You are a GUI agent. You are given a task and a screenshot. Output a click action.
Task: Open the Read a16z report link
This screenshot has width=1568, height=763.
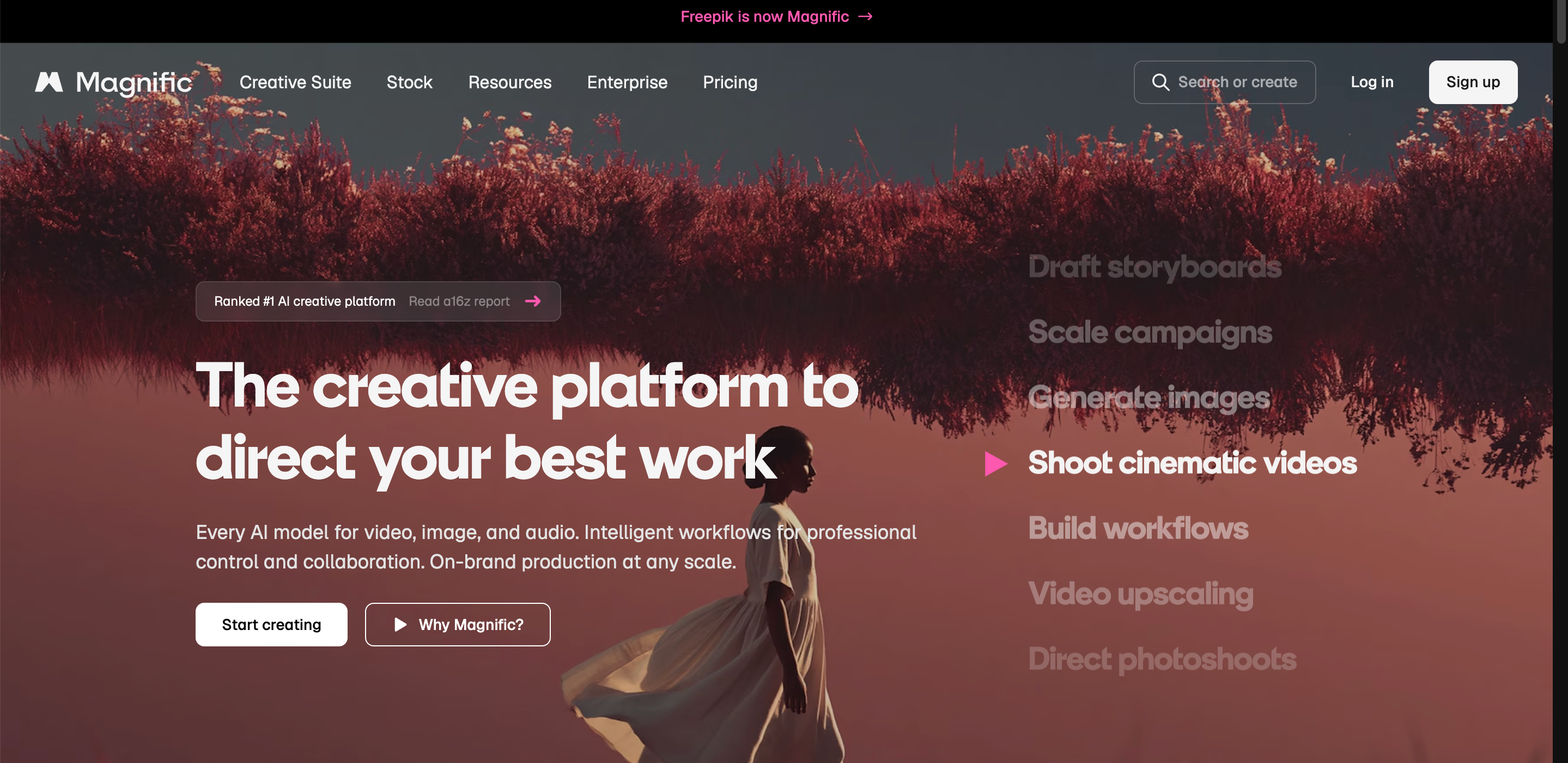pyautogui.click(x=459, y=301)
